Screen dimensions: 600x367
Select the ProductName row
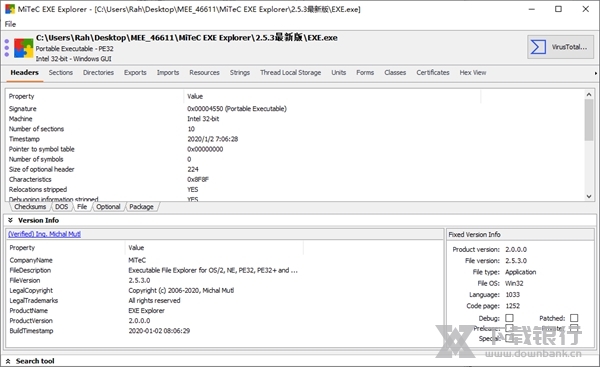224,311
